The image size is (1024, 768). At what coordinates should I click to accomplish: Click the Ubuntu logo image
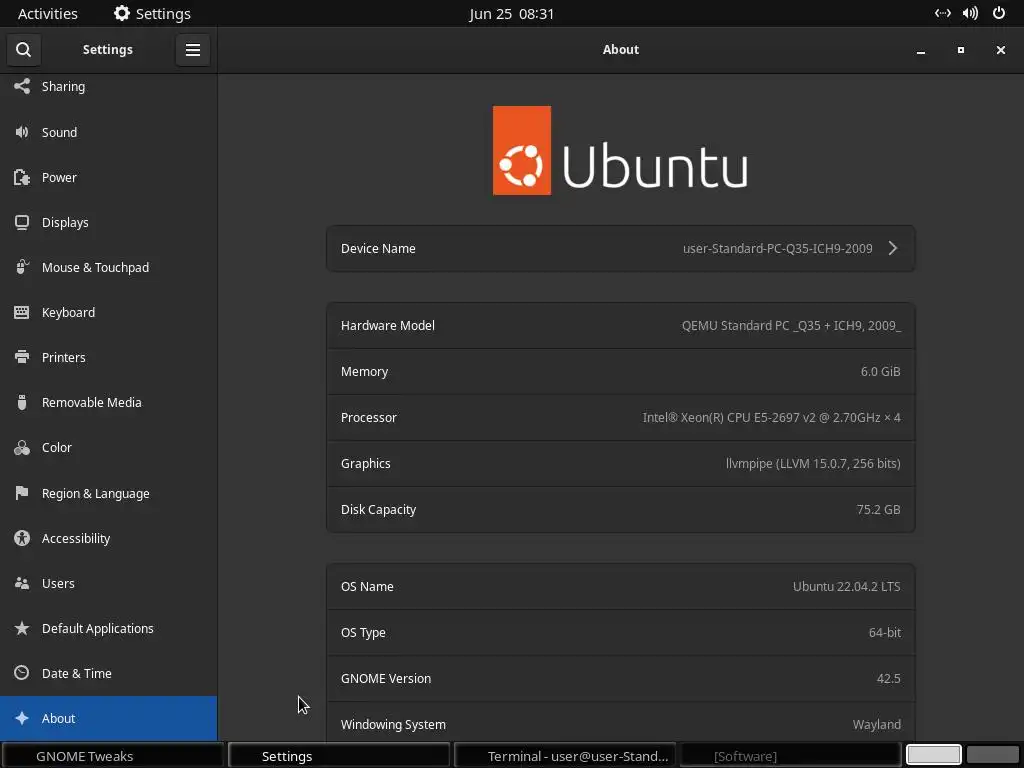pos(620,150)
